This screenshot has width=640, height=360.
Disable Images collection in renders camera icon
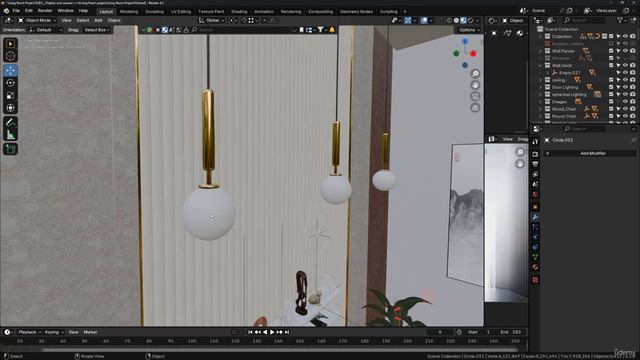pos(633,102)
